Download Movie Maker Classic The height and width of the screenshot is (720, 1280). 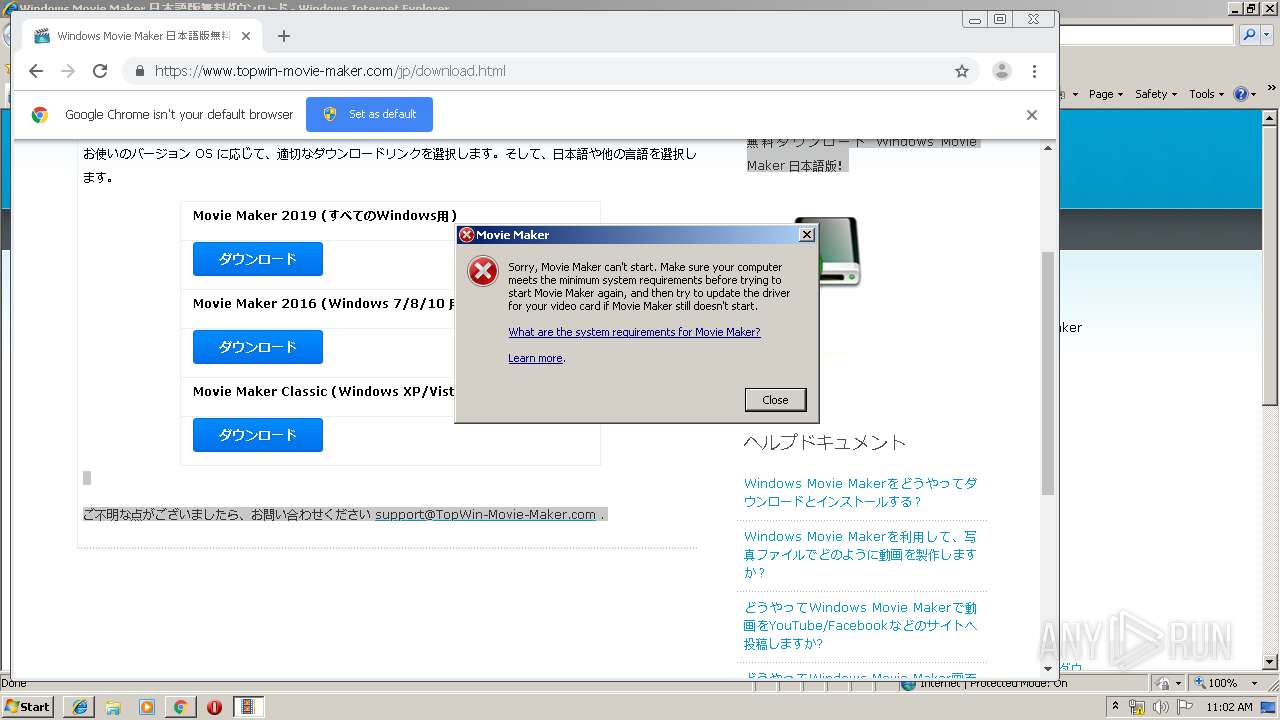click(258, 435)
